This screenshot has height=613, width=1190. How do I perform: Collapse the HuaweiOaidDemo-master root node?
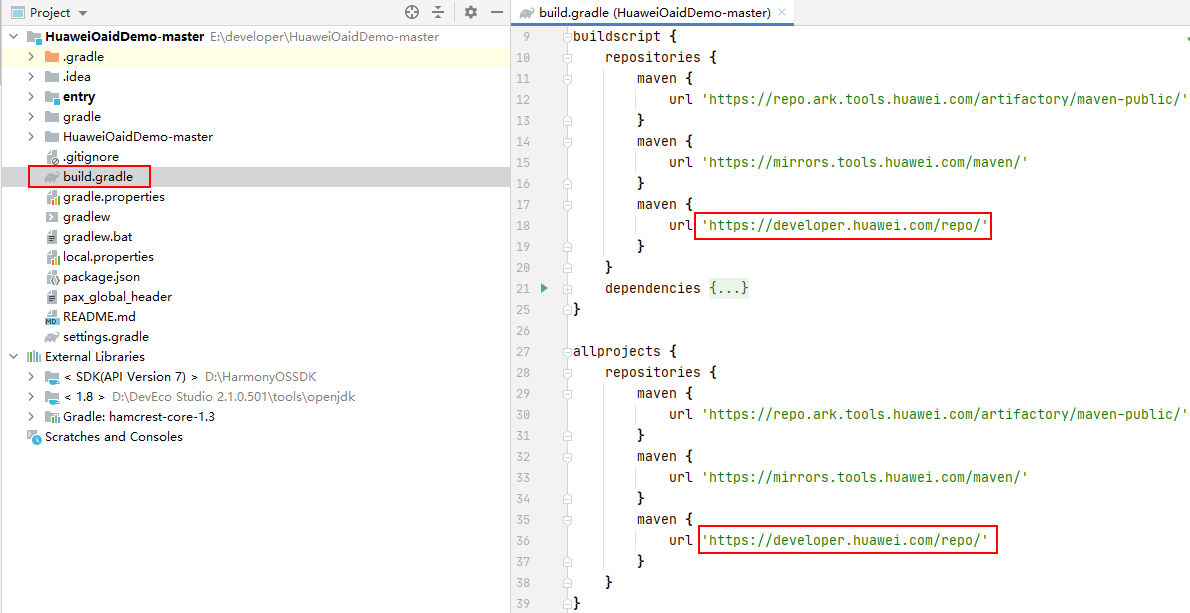pyautogui.click(x=13, y=37)
